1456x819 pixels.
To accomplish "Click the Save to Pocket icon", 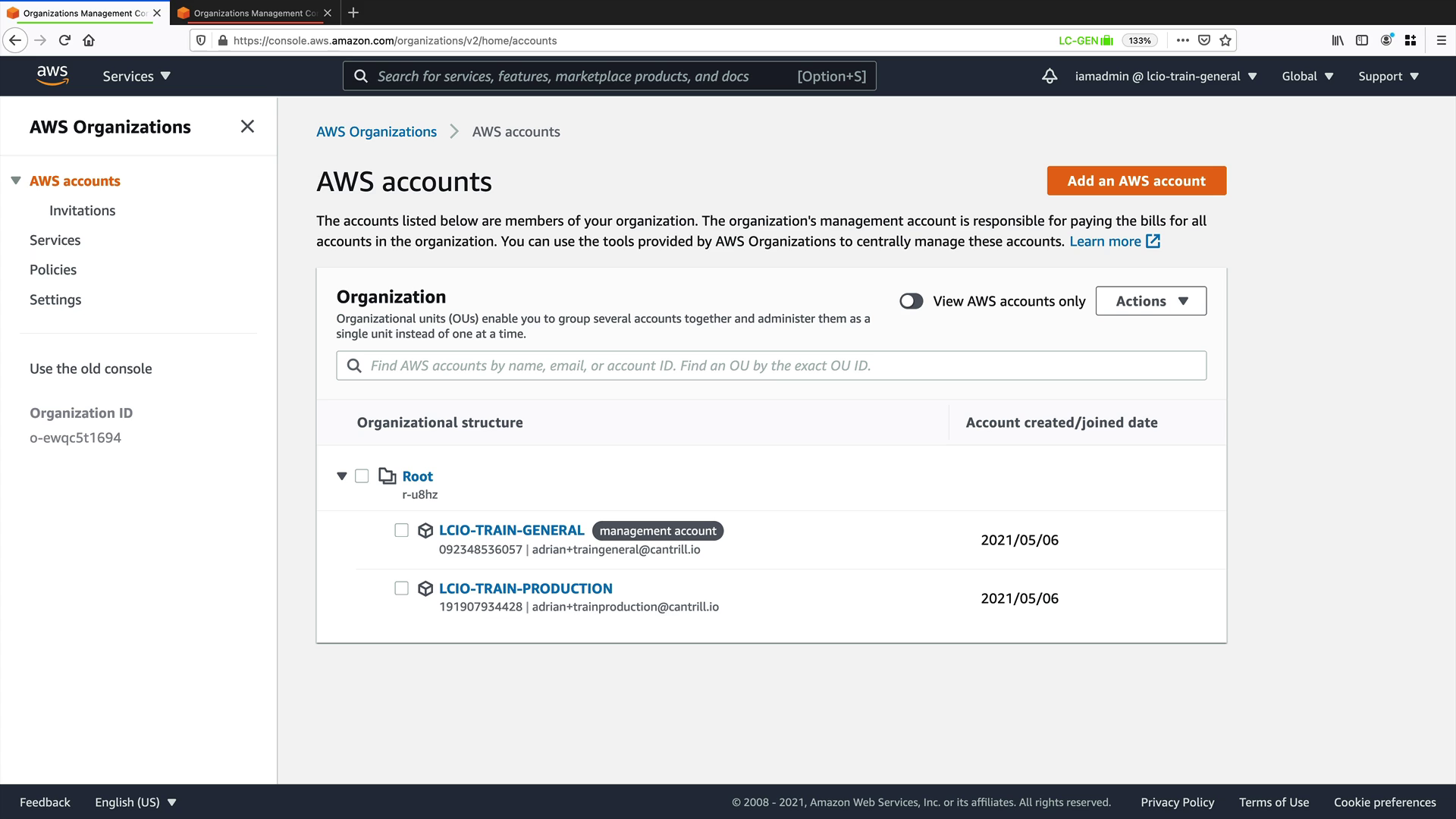I will 1204,40.
